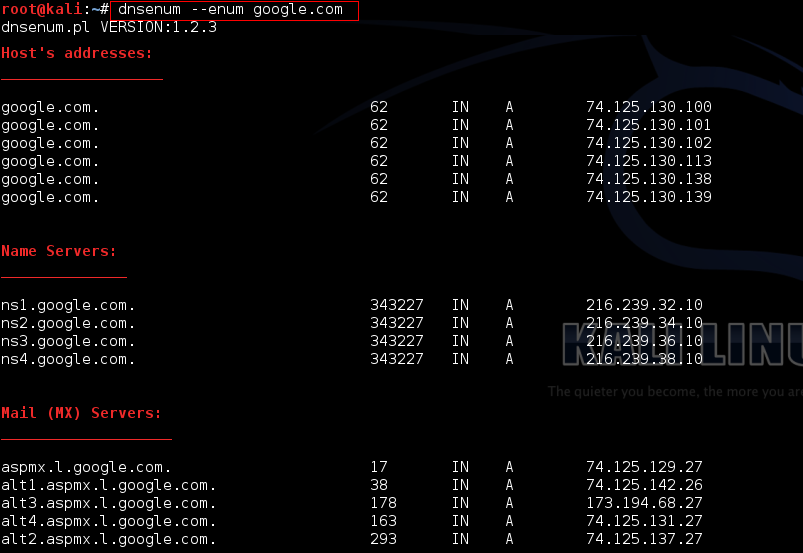803x553 pixels.
Task: Select the Host's addresses heading
Action: tap(77, 53)
